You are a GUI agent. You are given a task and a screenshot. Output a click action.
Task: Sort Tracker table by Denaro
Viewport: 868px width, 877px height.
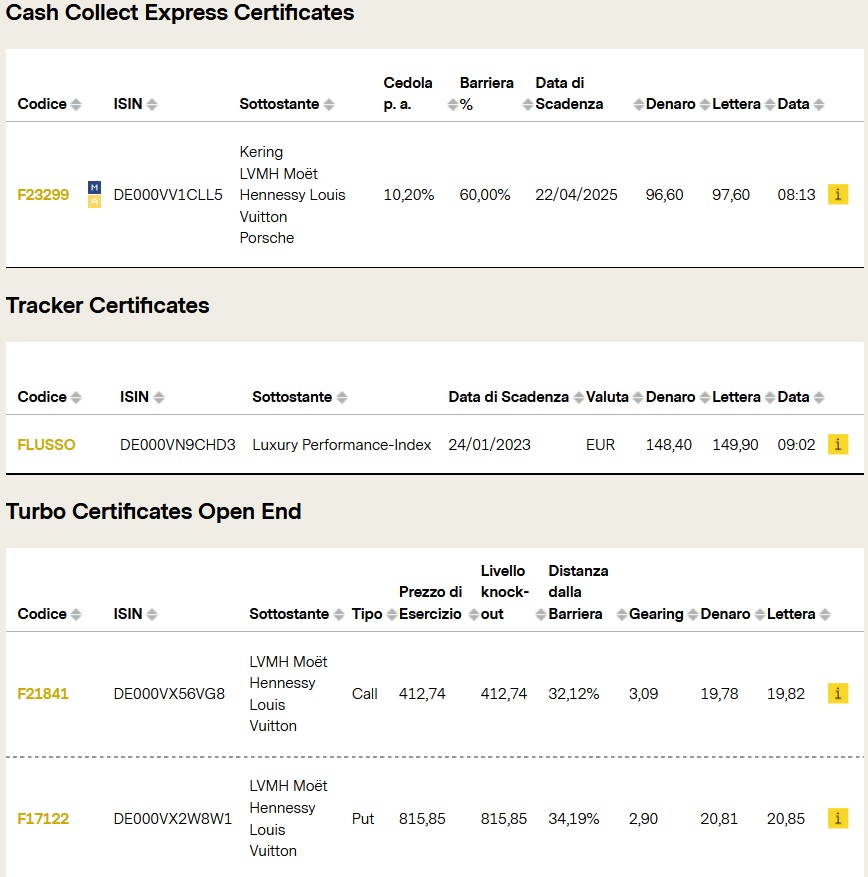pos(705,398)
